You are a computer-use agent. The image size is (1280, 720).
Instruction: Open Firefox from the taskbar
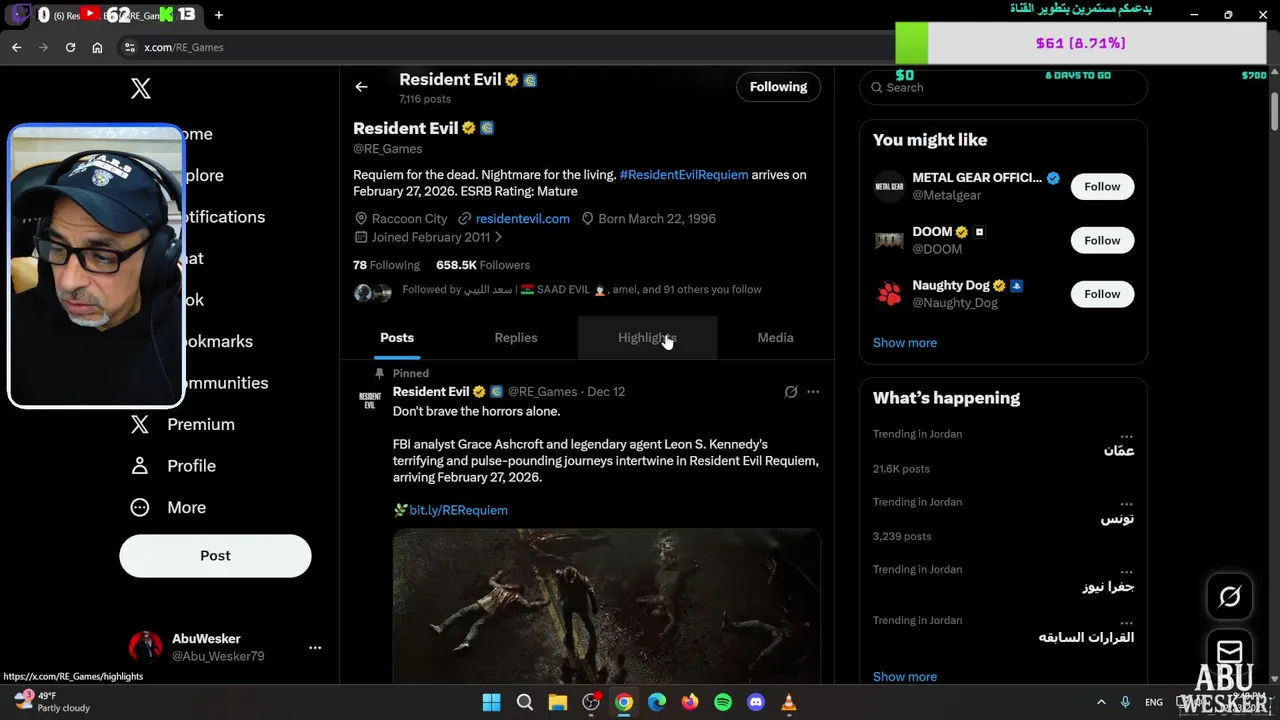(x=690, y=702)
